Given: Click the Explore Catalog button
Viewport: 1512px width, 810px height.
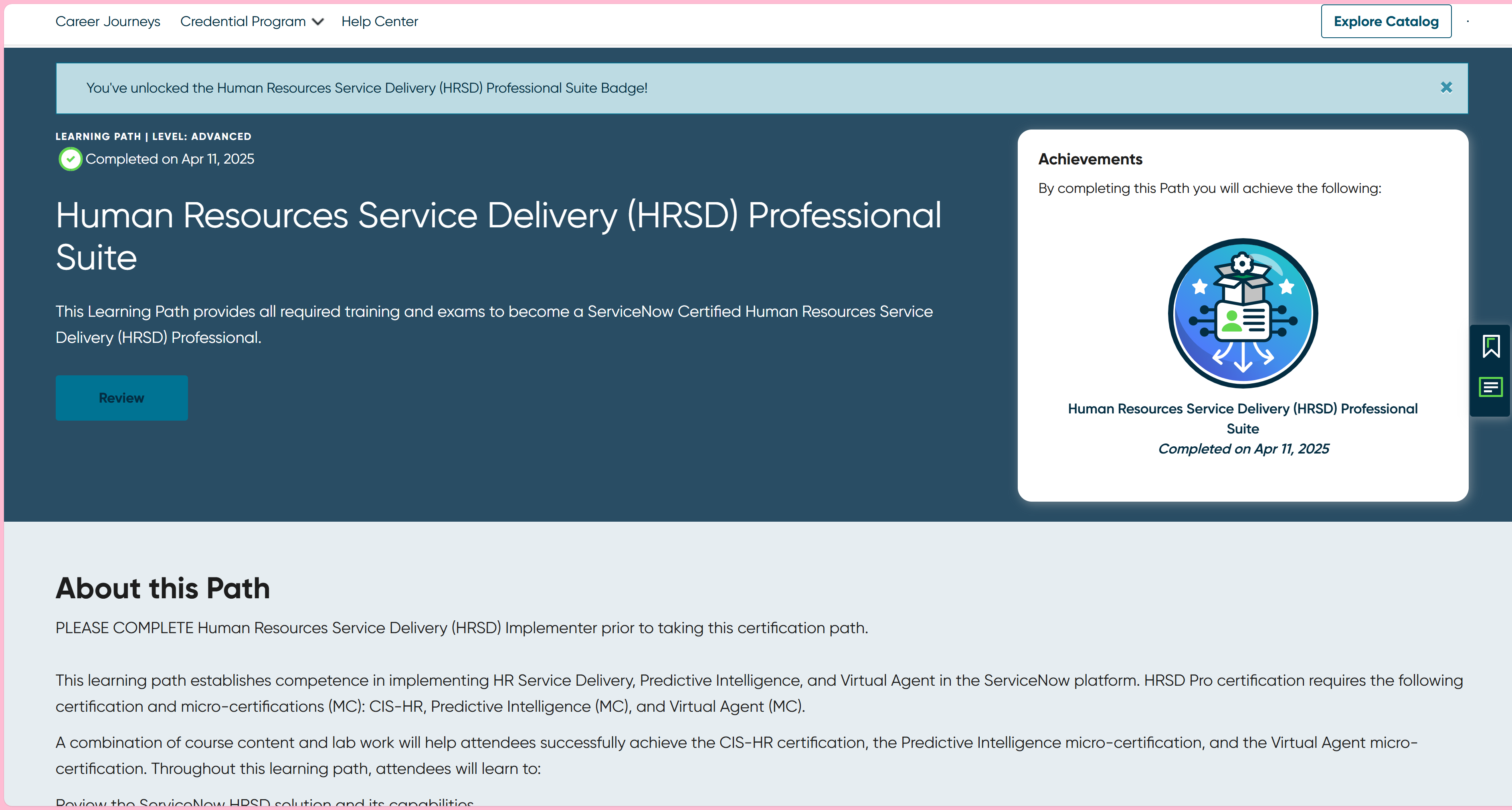Looking at the screenshot, I should click(1386, 22).
